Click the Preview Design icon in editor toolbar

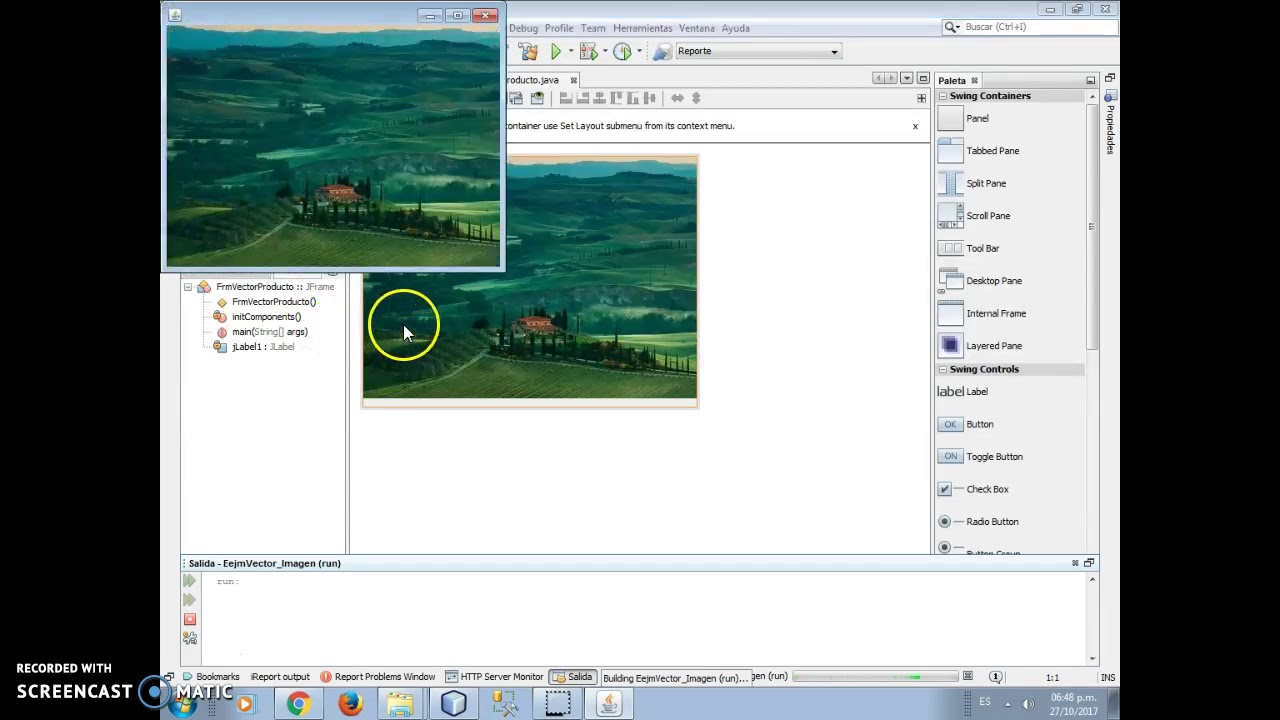[537, 98]
